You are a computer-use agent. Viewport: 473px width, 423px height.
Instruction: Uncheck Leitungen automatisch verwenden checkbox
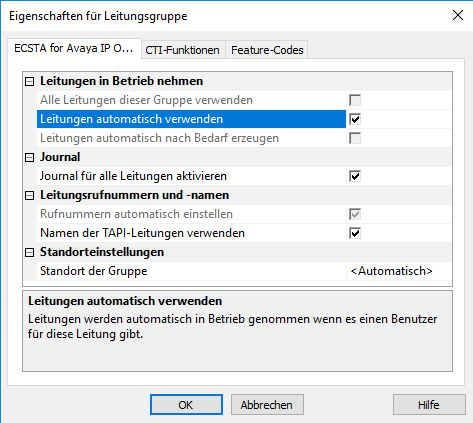[x=355, y=119]
